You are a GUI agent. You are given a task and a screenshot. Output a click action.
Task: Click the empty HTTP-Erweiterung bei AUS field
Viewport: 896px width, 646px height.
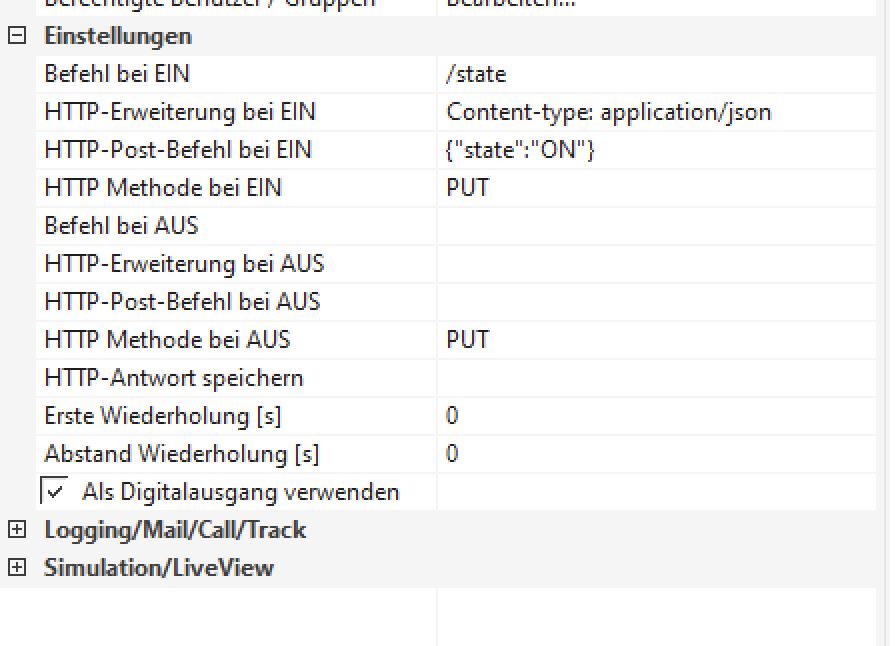655,264
